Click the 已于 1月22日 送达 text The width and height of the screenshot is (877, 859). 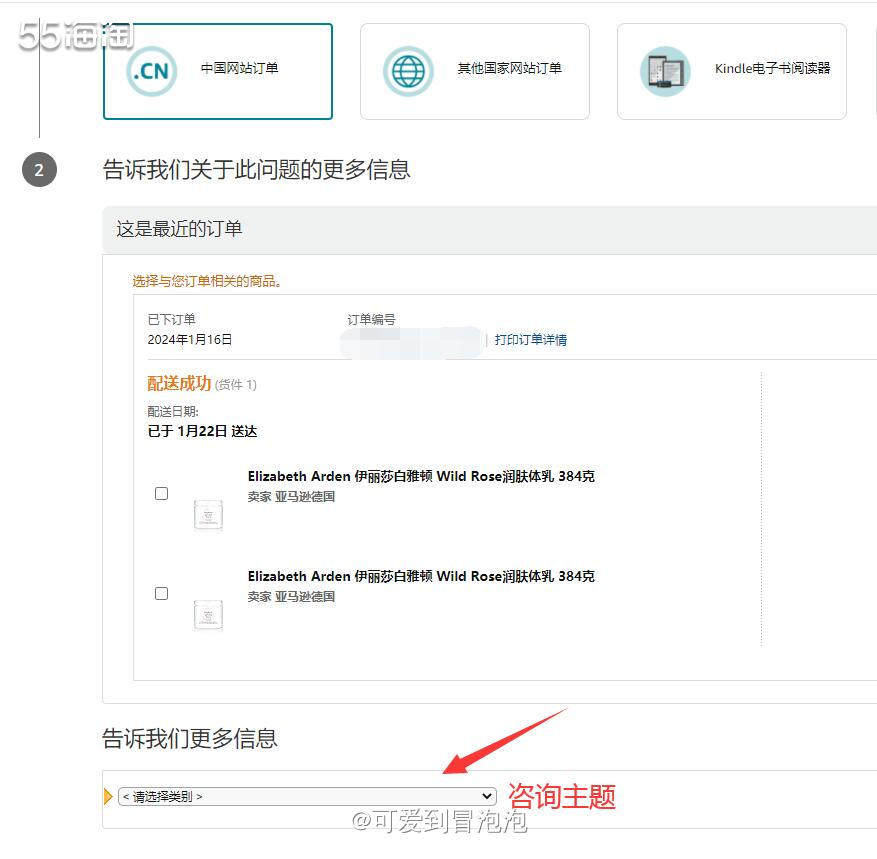[x=202, y=431]
